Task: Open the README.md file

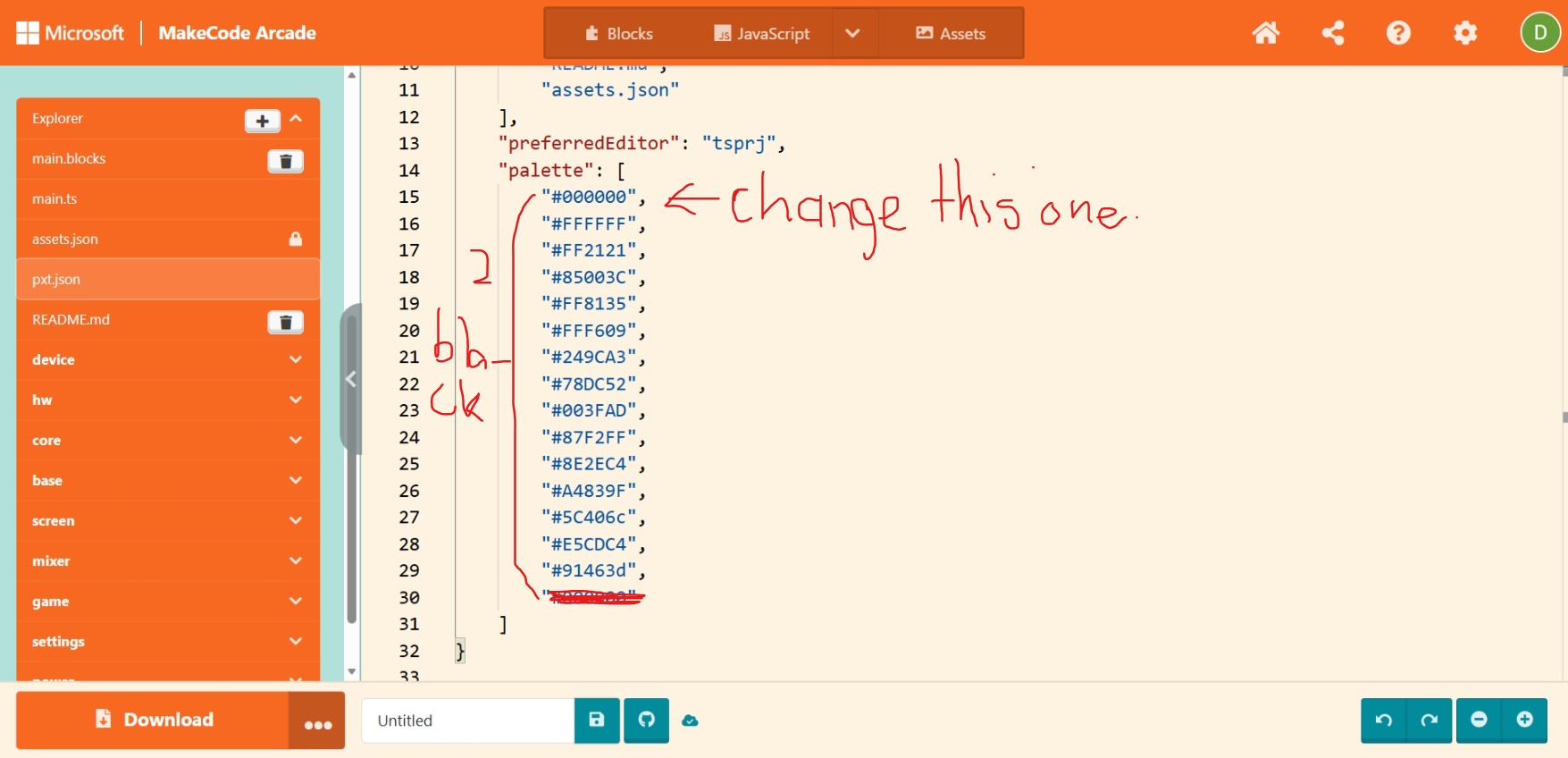Action: coord(71,319)
